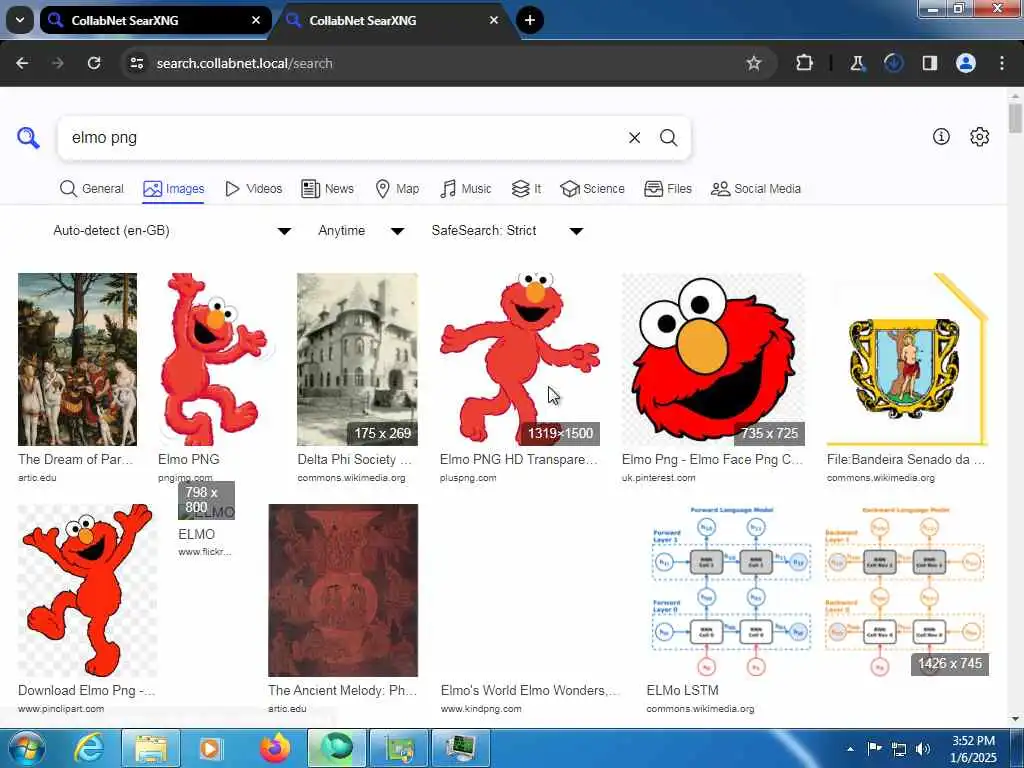This screenshot has height=768, width=1024.
Task: Select the Music search category
Action: pos(466,189)
